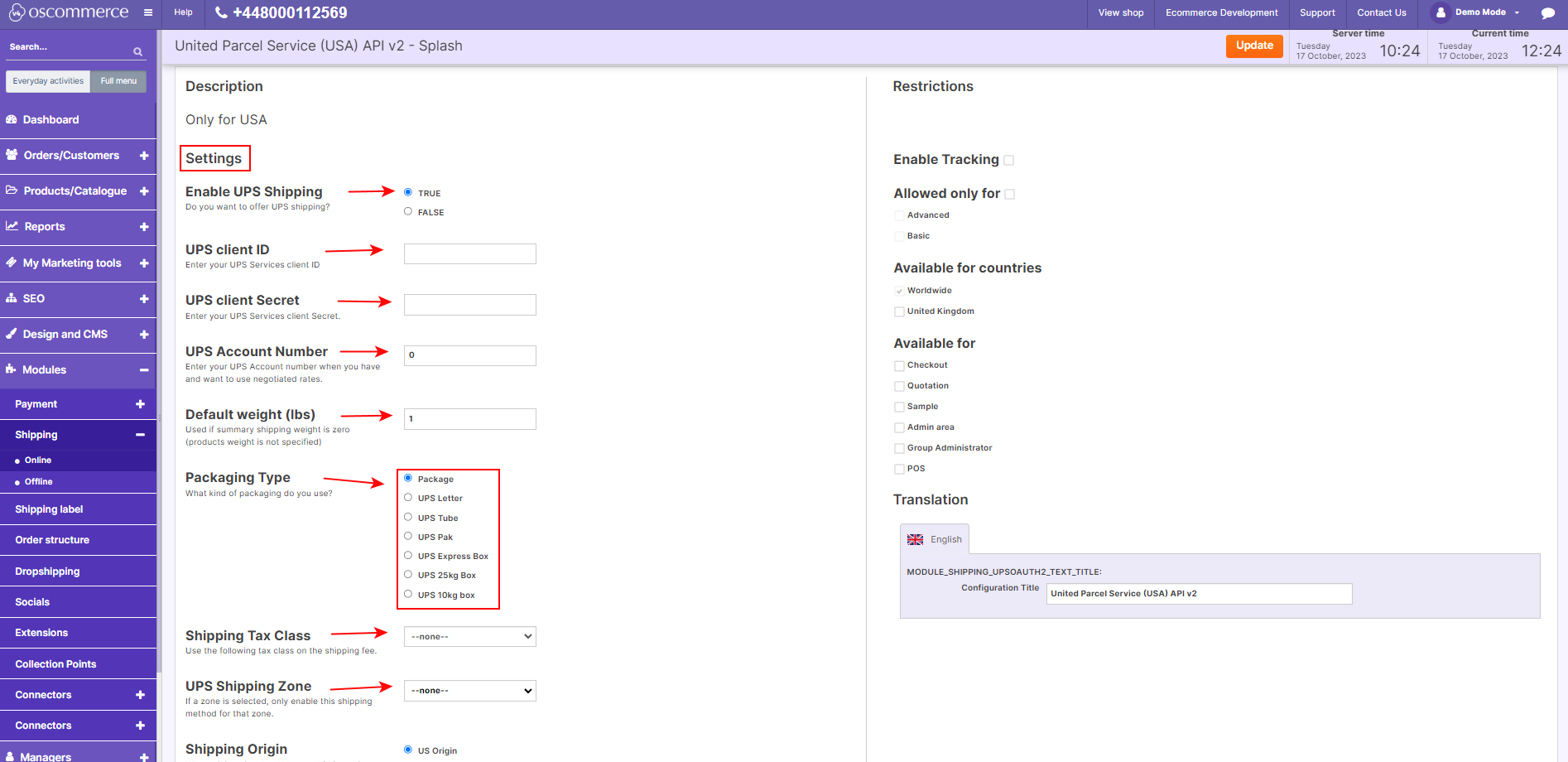Collapse the Modules section minus icon

(144, 370)
